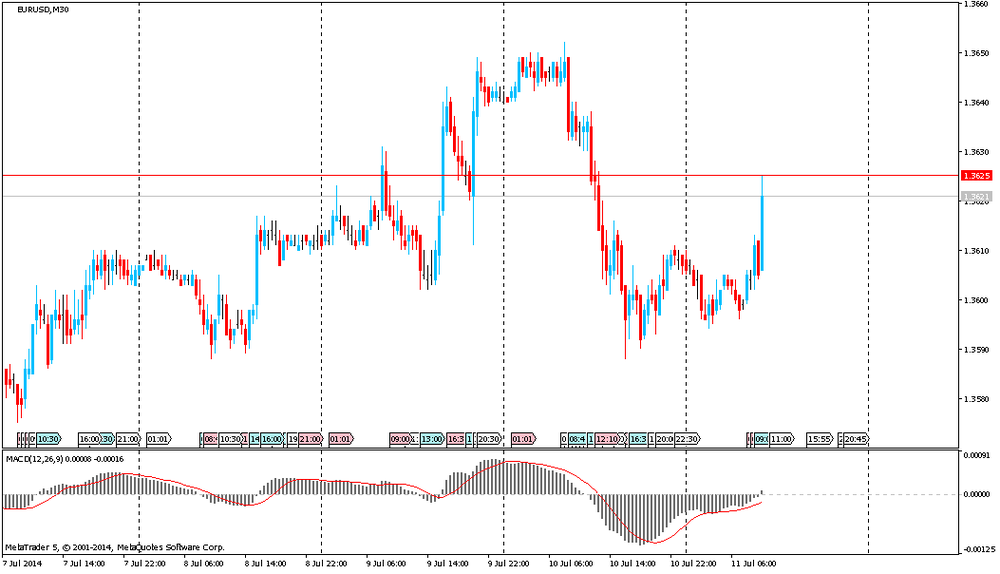Viewport: 1000px width, 574px height.
Task: Select the red horizontal price line
Action: (300, 175)
